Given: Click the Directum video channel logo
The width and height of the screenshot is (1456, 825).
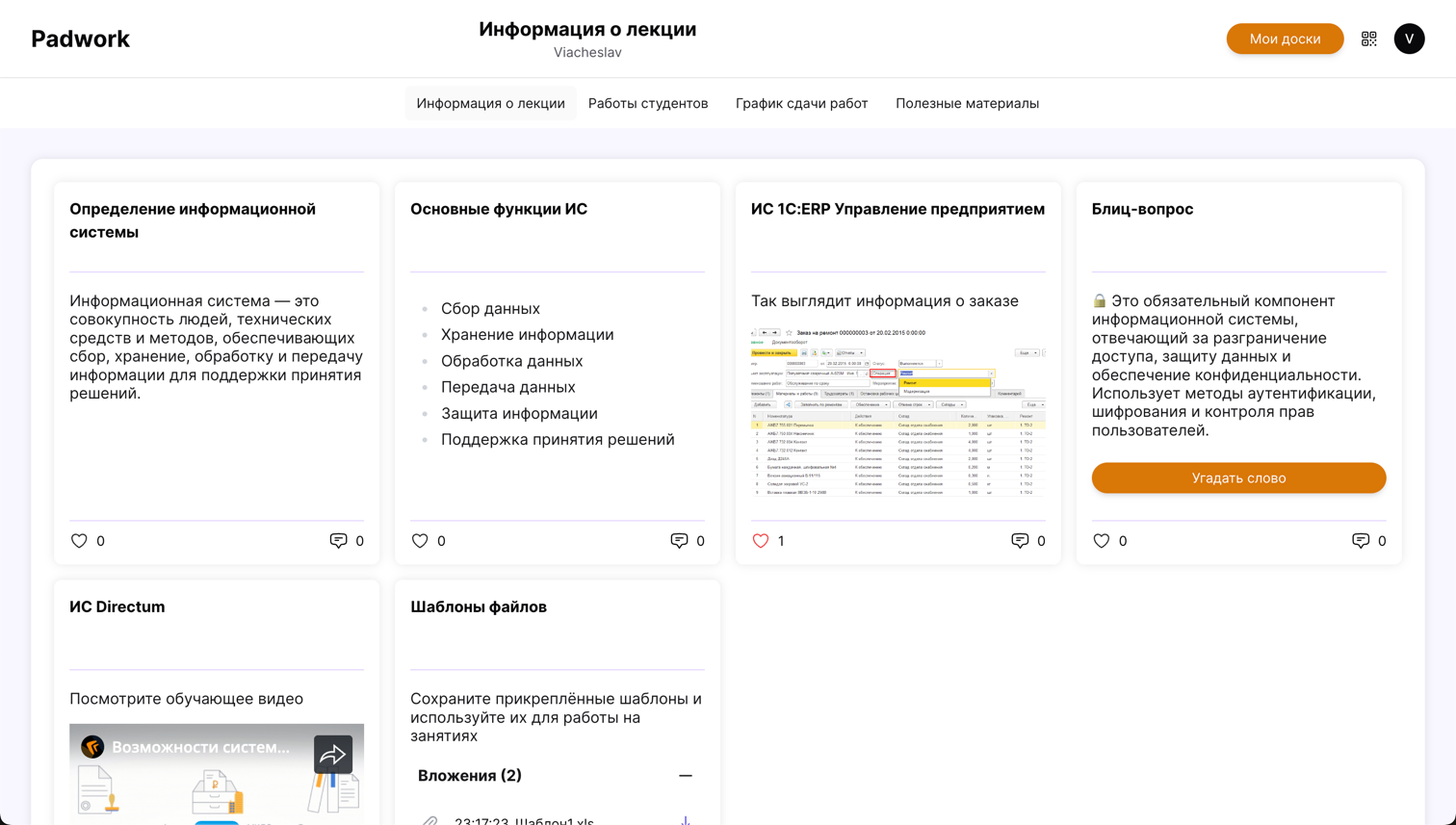Looking at the screenshot, I should pyautogui.click(x=92, y=747).
